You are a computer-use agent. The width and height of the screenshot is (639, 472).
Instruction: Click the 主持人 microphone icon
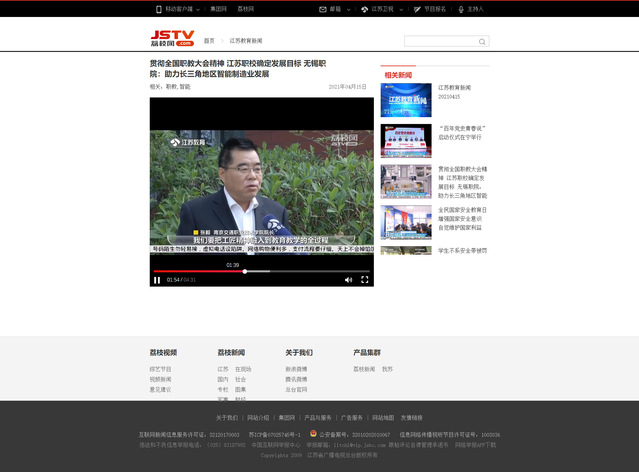(x=459, y=9)
